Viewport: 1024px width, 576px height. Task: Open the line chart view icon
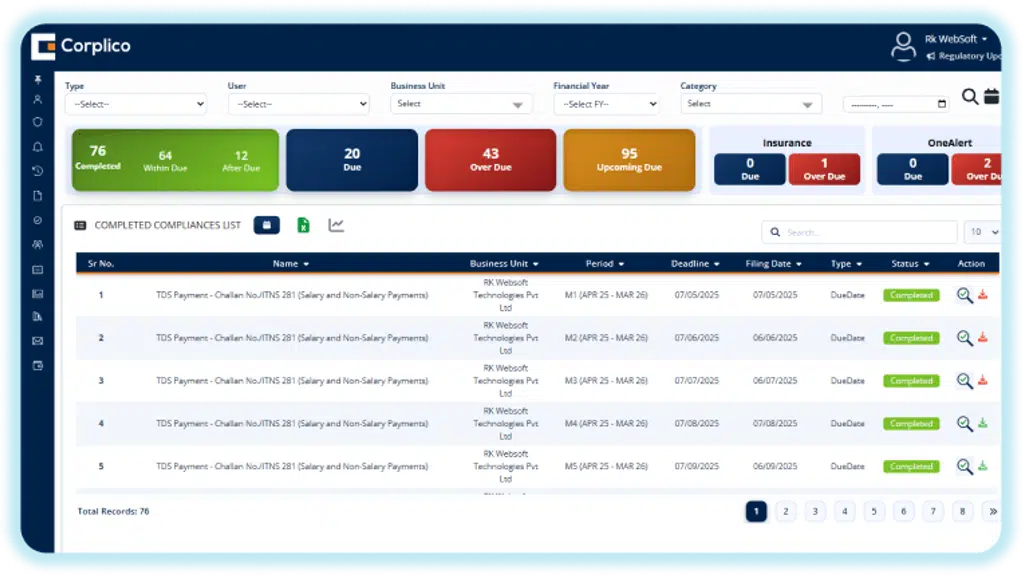point(336,225)
